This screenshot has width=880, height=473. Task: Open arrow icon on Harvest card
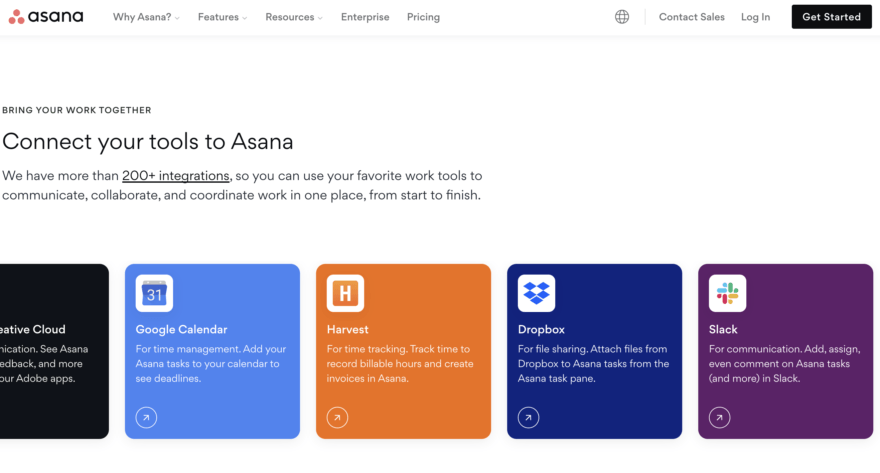[338, 417]
